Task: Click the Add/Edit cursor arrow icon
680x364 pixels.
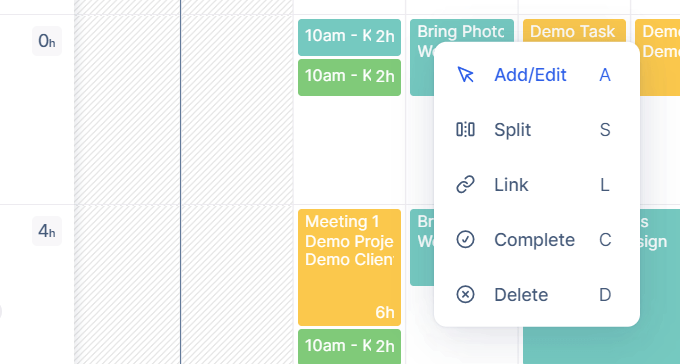Action: tap(465, 75)
